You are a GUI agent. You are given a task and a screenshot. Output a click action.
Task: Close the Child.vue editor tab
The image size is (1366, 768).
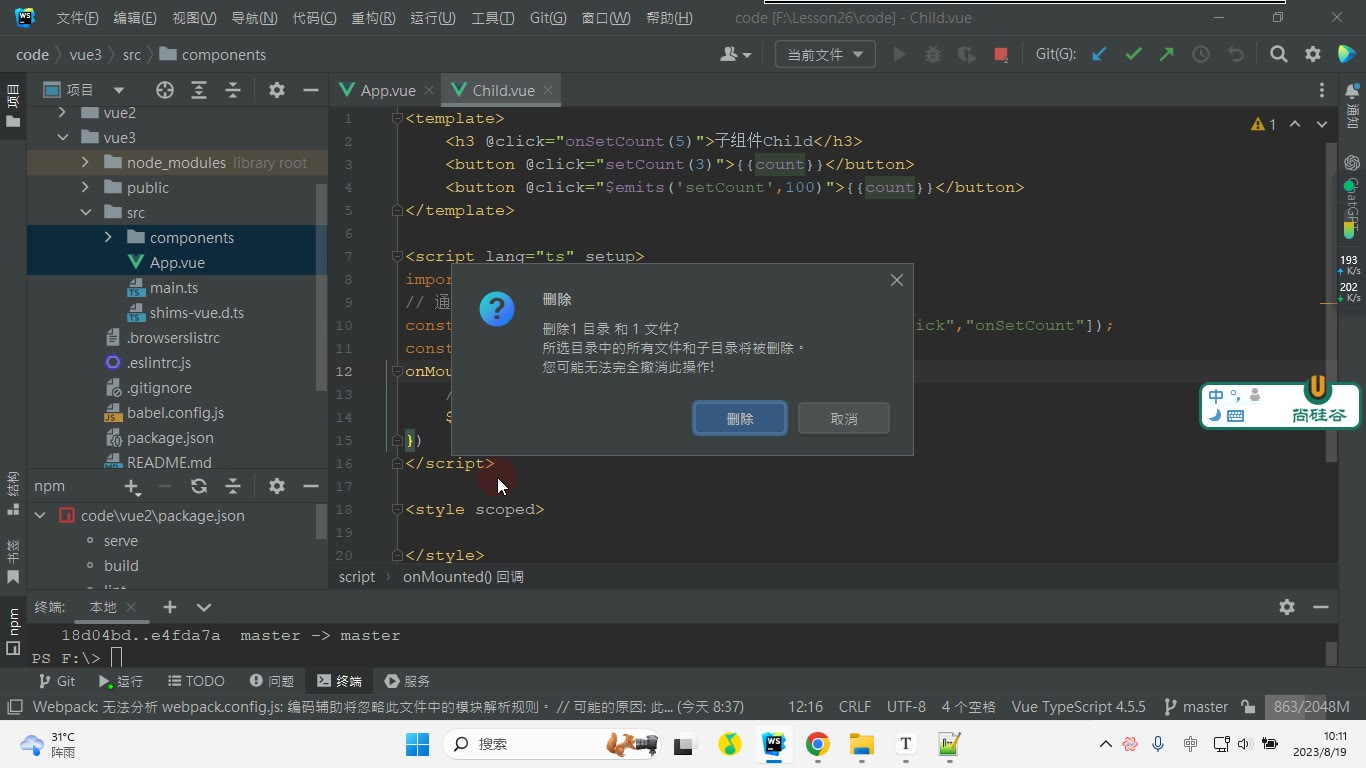tap(548, 90)
